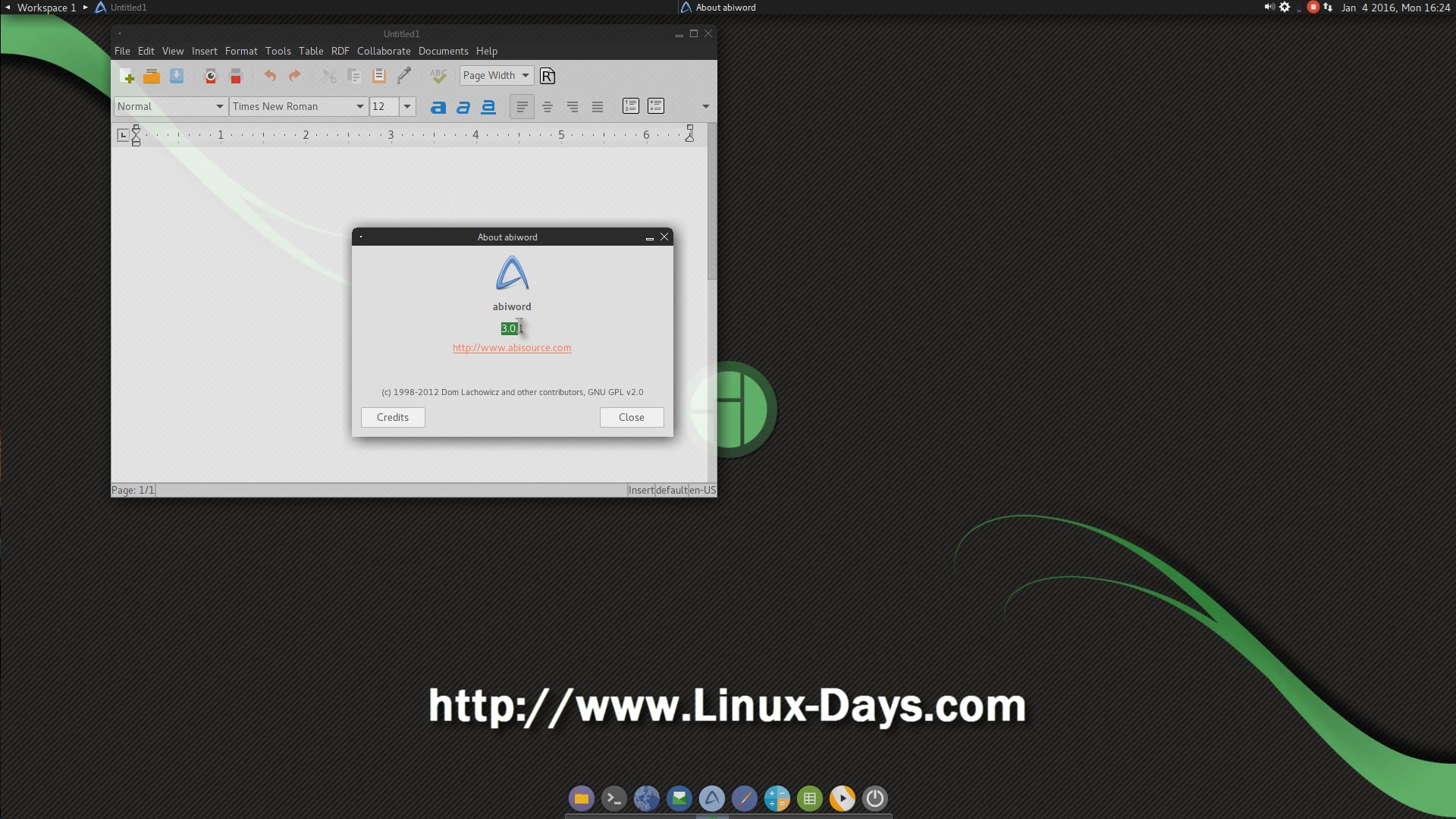1456x819 pixels.
Task: Click the Close button in About dialog
Action: 632,417
